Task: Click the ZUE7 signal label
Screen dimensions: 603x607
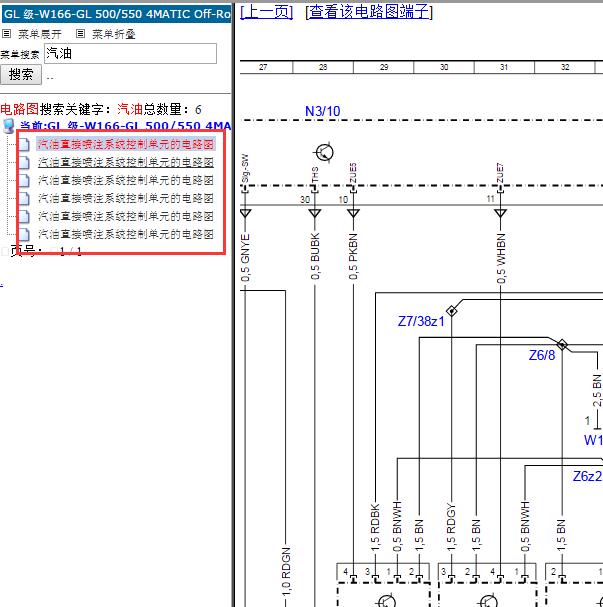Action: [x=500, y=173]
